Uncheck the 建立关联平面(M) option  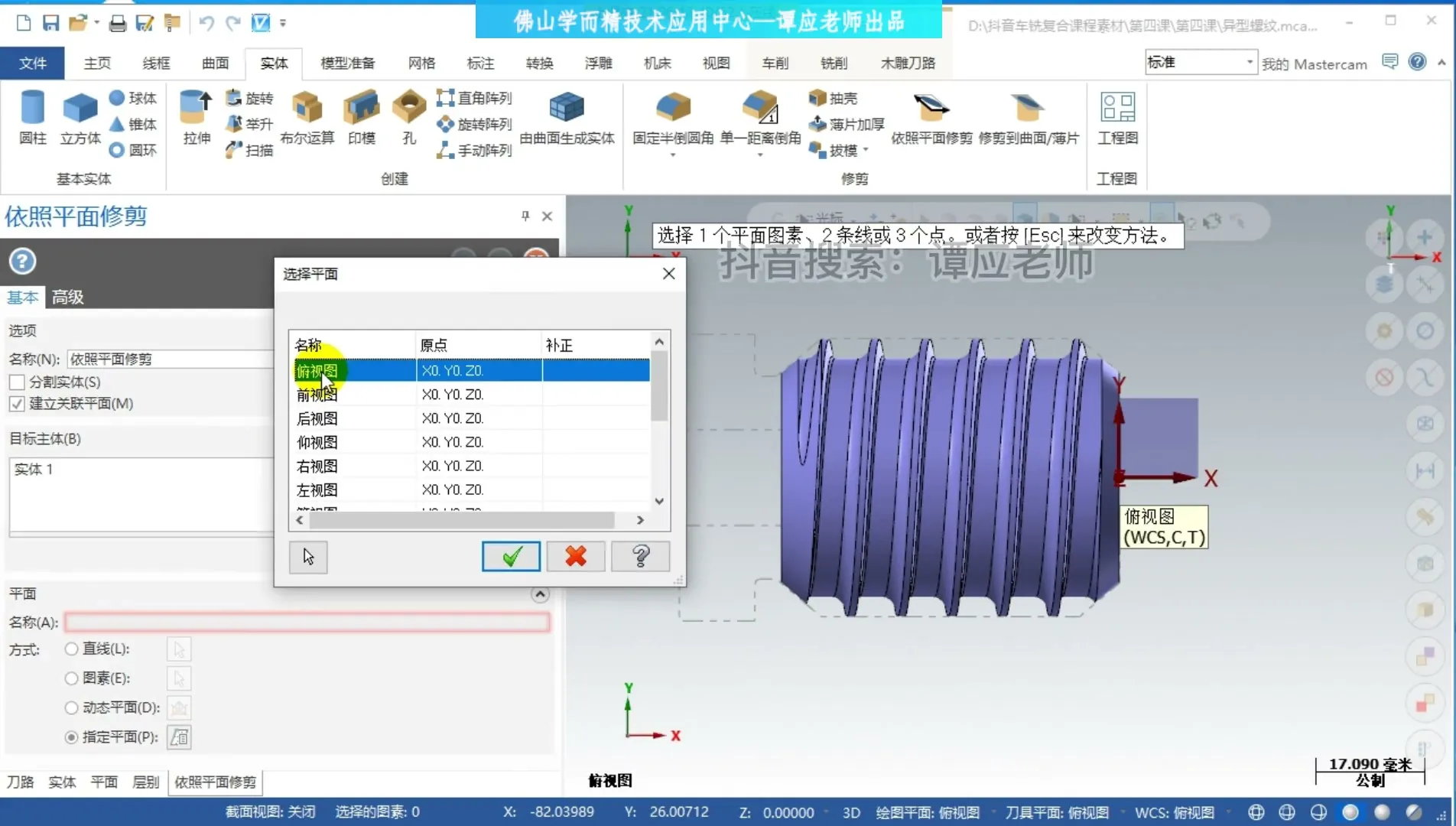click(17, 404)
